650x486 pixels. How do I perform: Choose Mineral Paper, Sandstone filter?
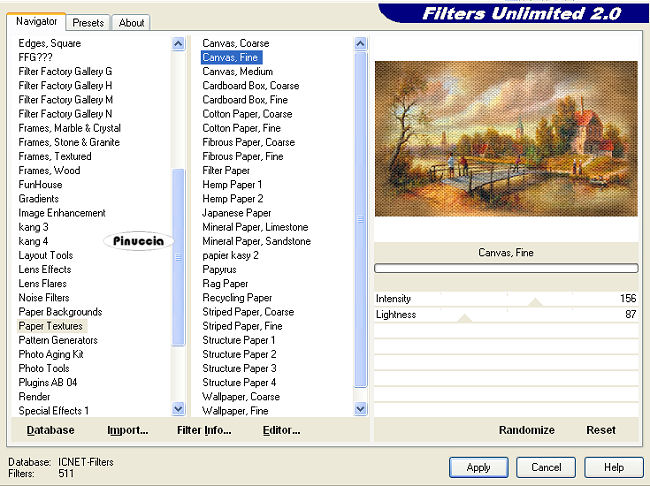(257, 241)
